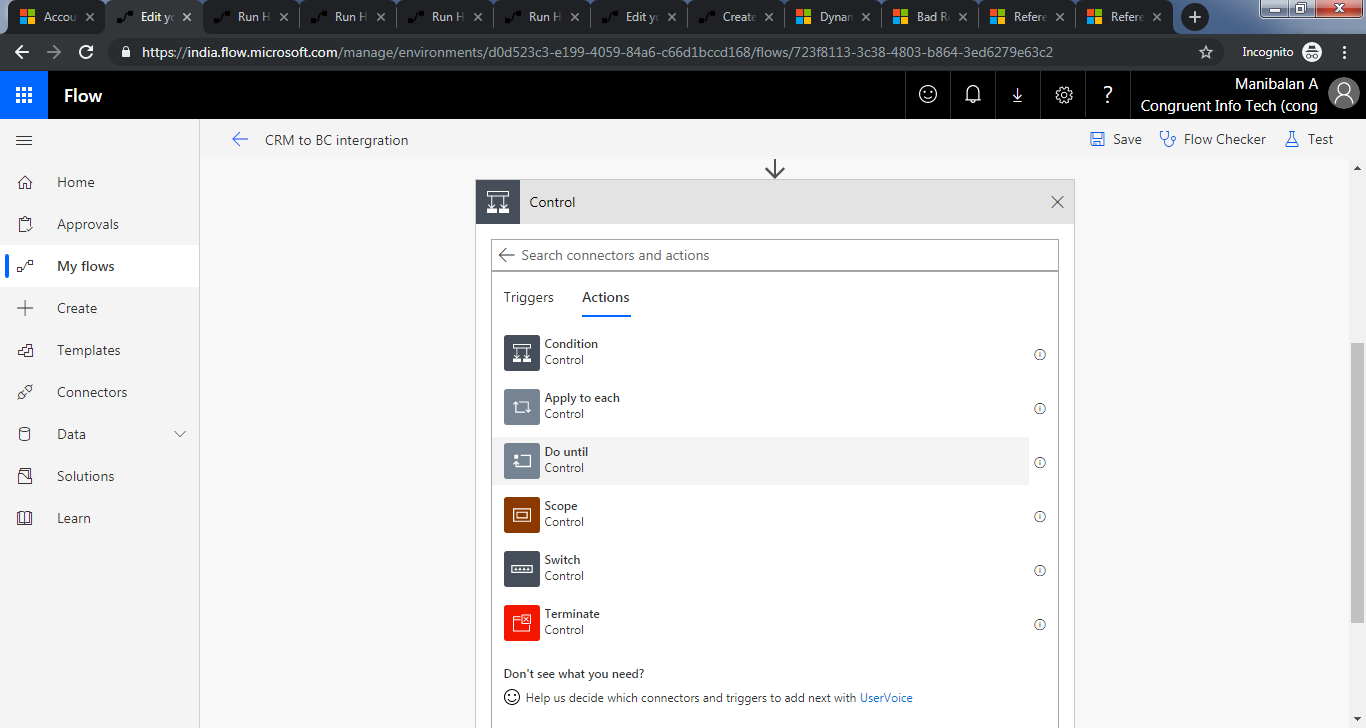Show info for the Scope action
The height and width of the screenshot is (728, 1366).
[x=1040, y=516]
